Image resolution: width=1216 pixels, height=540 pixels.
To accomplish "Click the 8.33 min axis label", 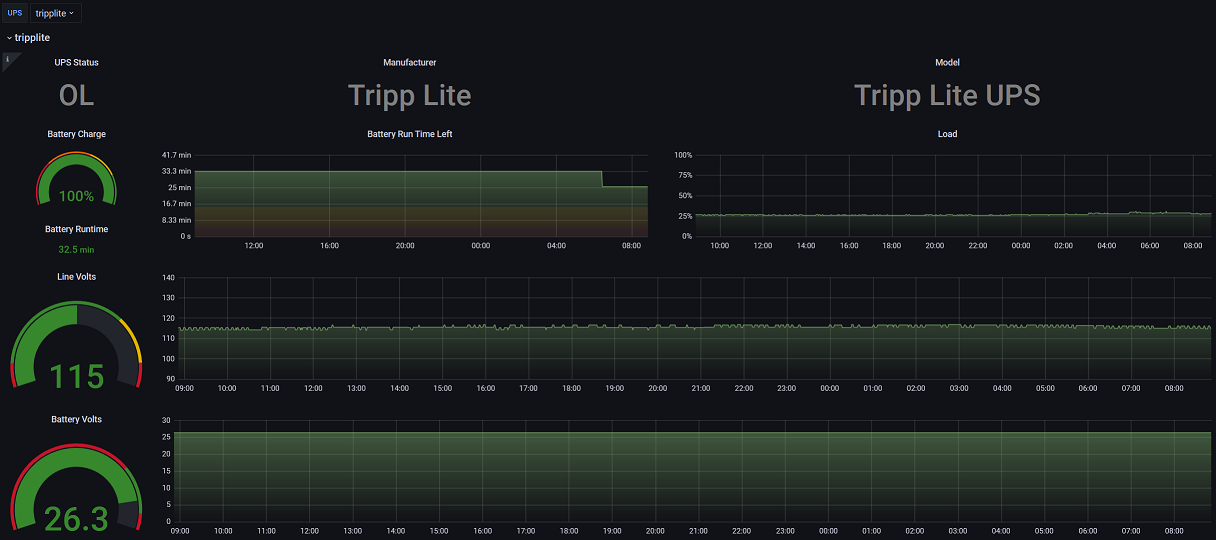I will pos(177,220).
